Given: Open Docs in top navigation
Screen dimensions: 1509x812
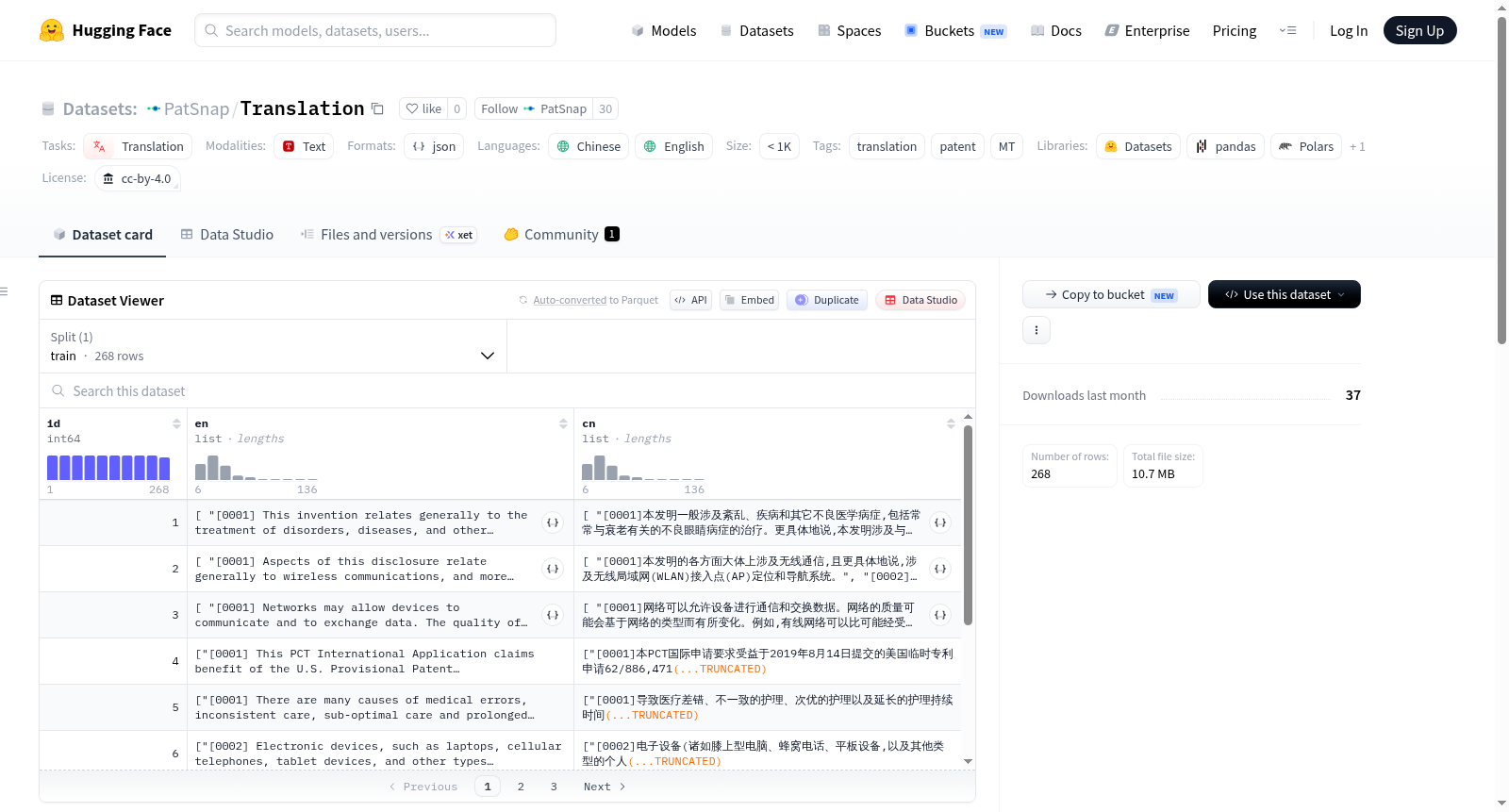Looking at the screenshot, I should pos(1056,30).
